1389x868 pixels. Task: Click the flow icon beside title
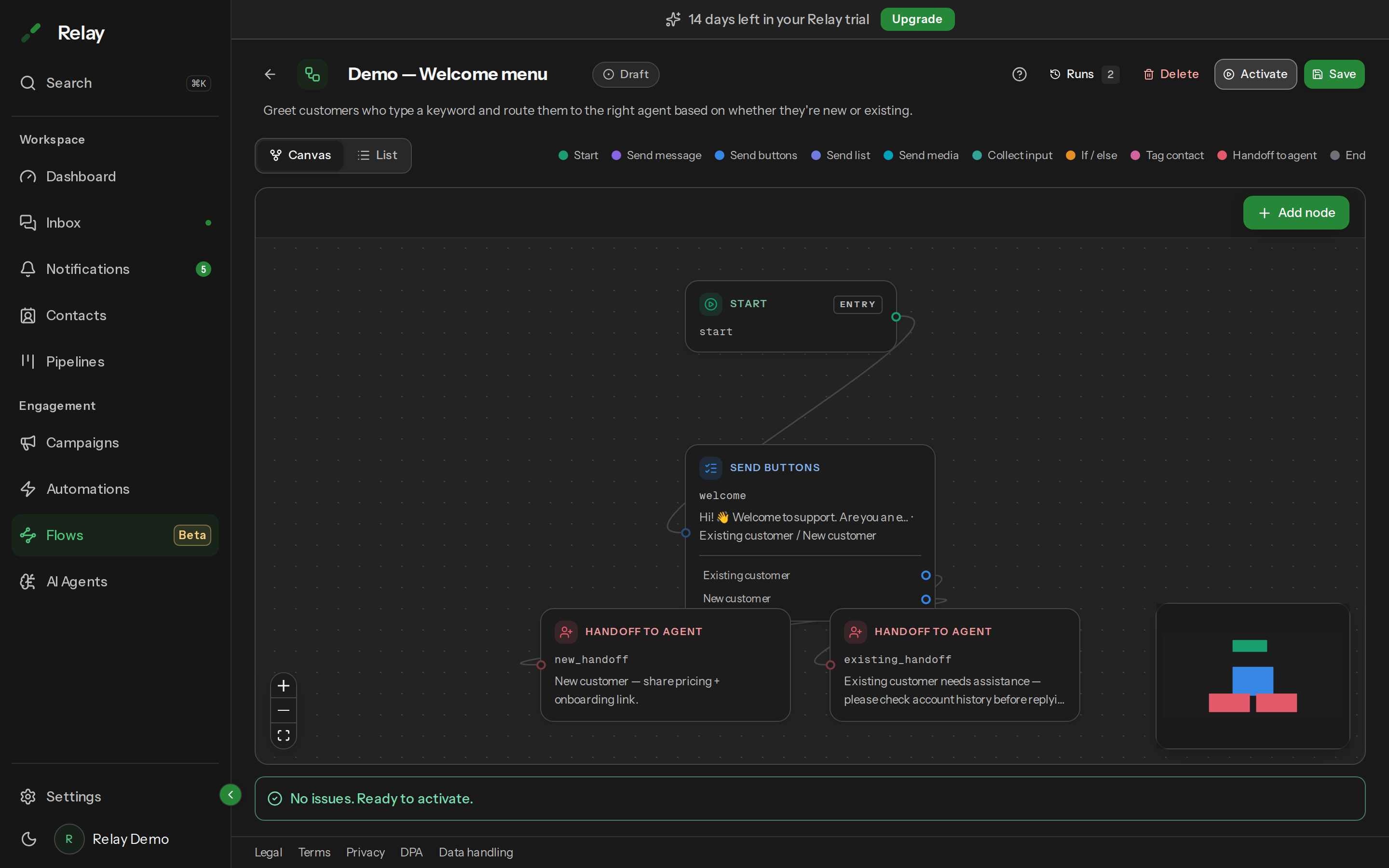(x=312, y=74)
